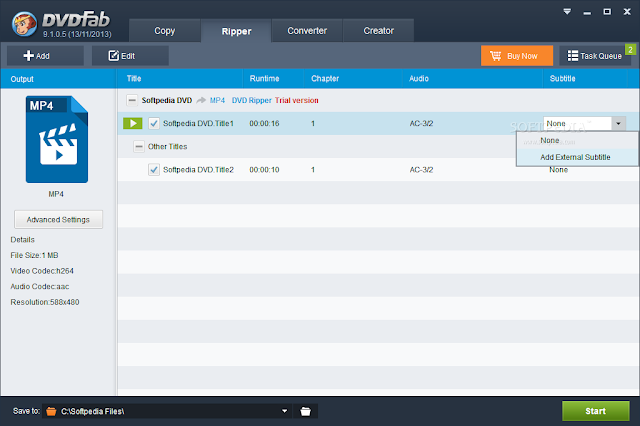Switch to the Ripper tab
Viewport: 640px width, 426px height.
pyautogui.click(x=236, y=31)
